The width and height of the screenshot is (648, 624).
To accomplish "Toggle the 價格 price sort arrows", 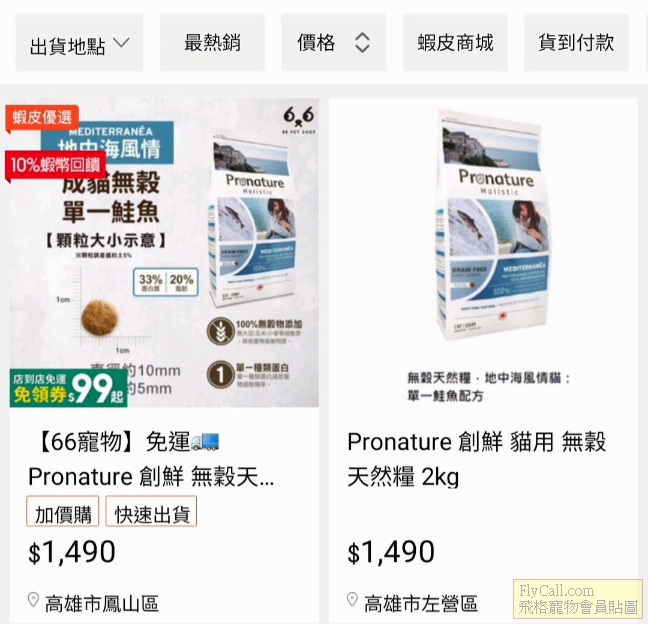I will [362, 43].
